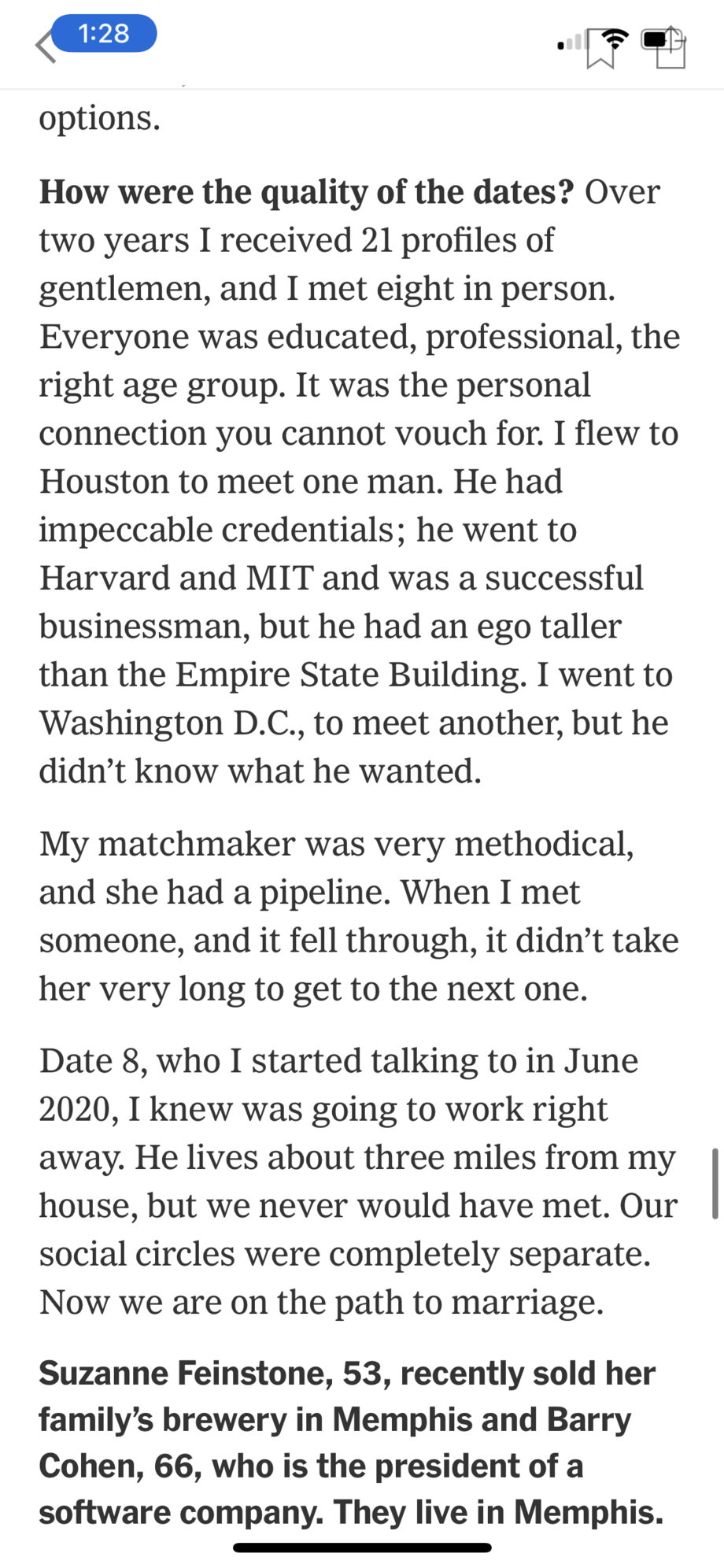Screen dimensions: 724x1568
Task: Tap the bold question about date quality
Action: [x=307, y=192]
